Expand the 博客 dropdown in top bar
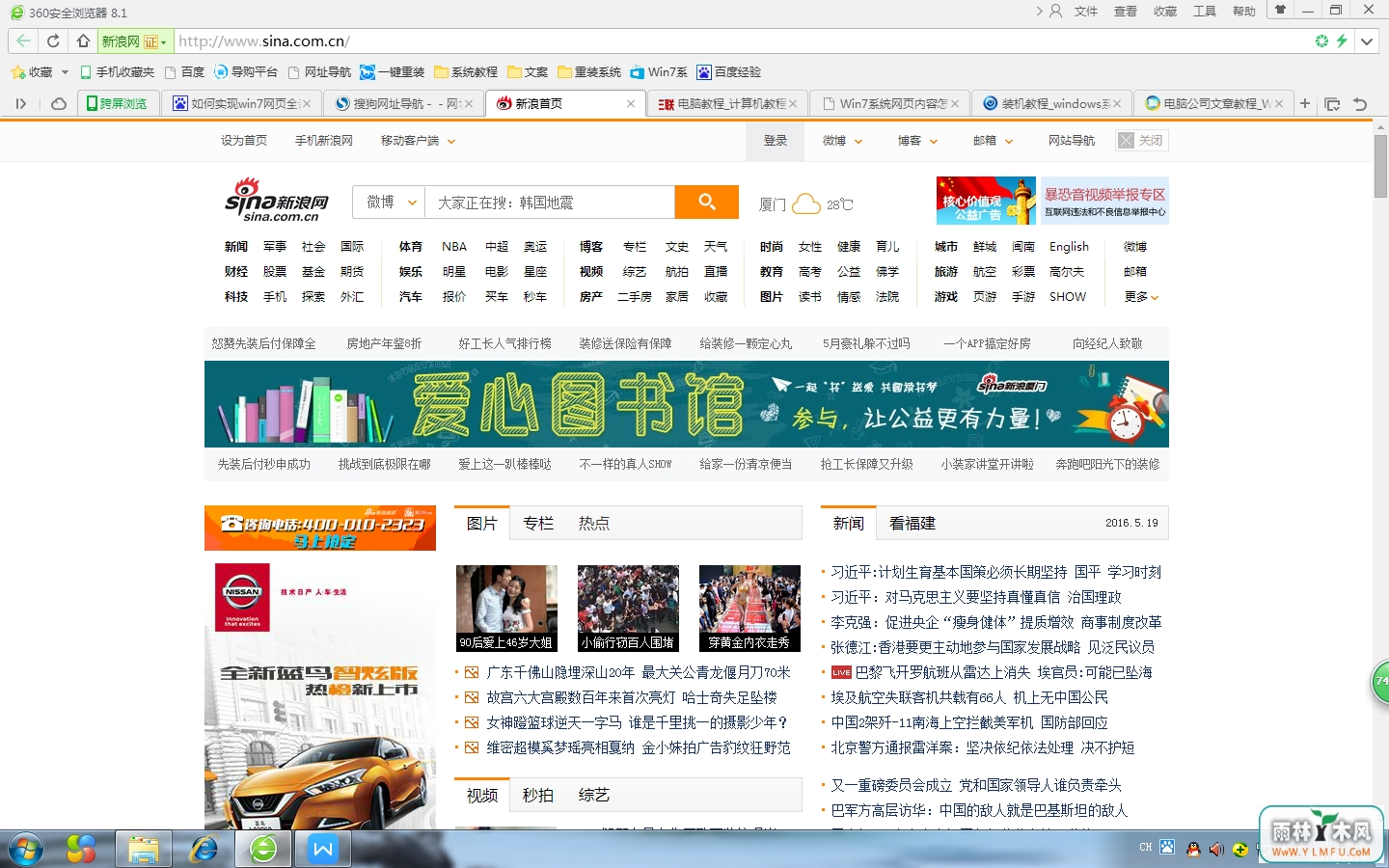The height and width of the screenshot is (868, 1389). 934,142
